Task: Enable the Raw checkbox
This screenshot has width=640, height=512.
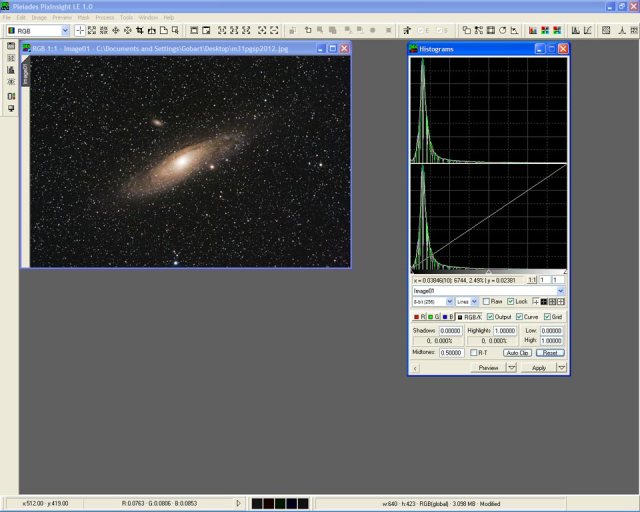Action: coord(487,301)
